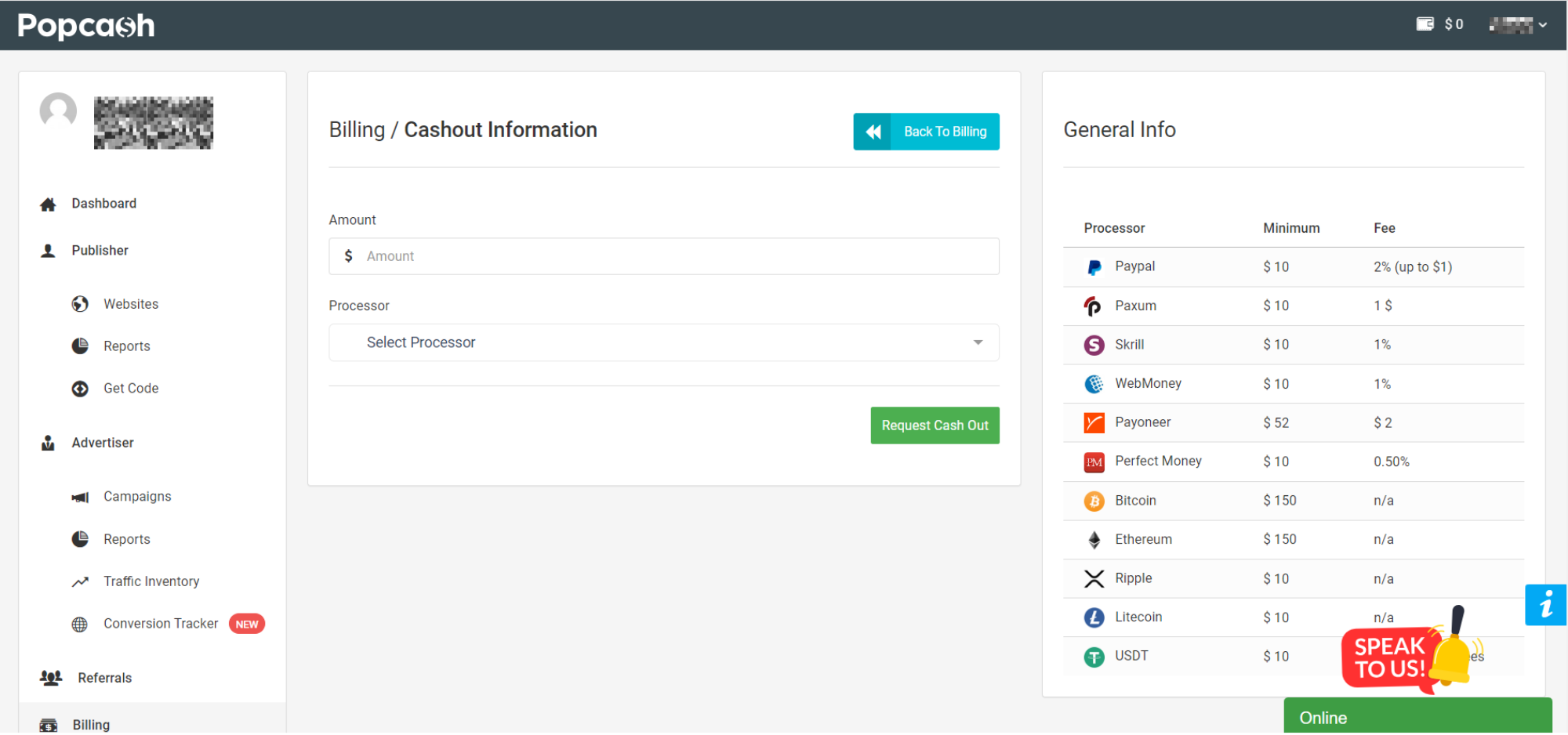
Task: Open the Select Processor dropdown
Action: point(664,342)
